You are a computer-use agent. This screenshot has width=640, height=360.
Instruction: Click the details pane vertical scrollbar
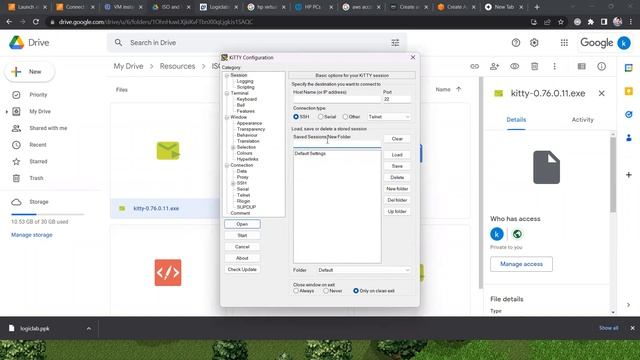point(613,175)
